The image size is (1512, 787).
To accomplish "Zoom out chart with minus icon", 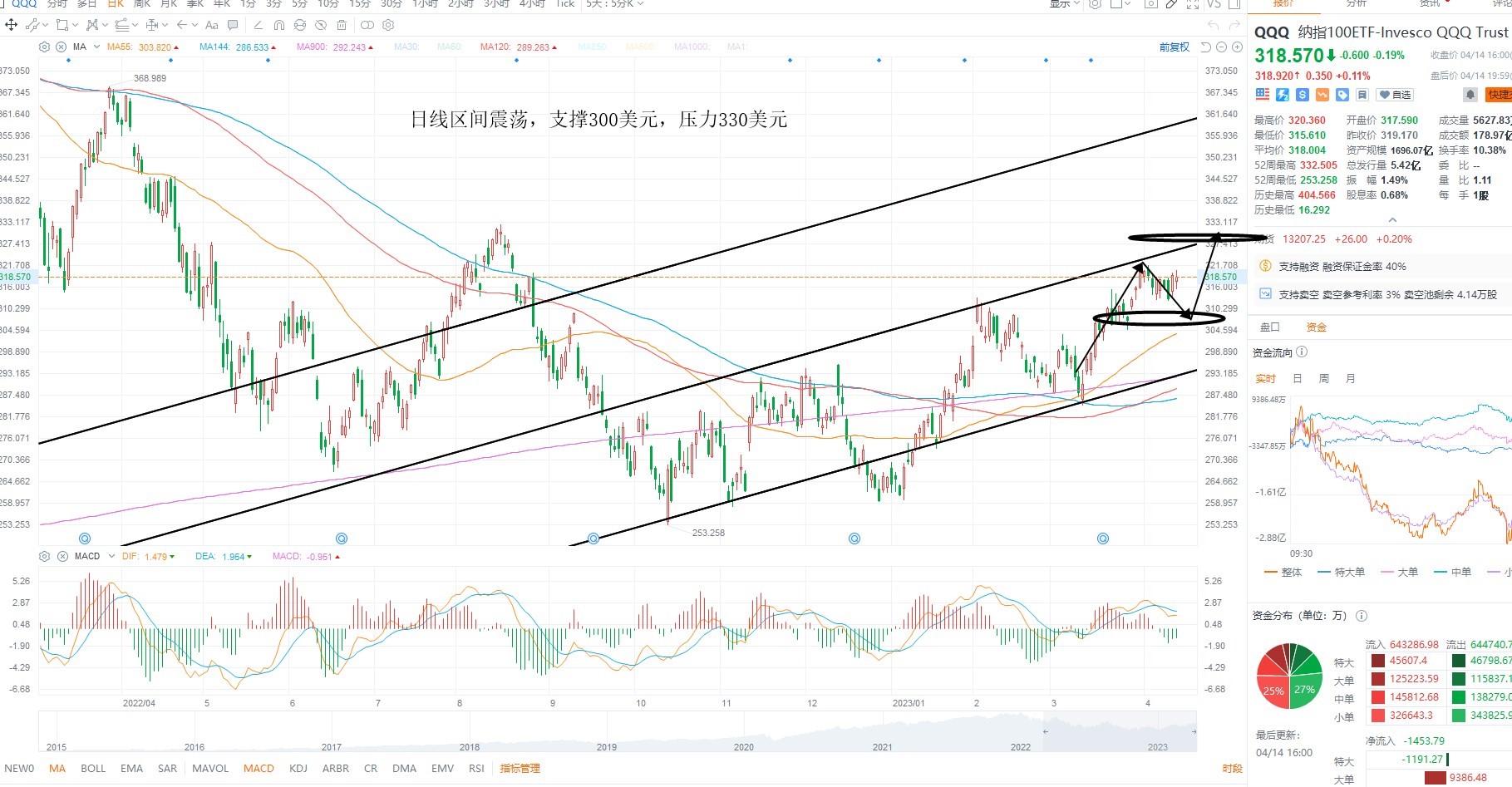I will (x=1221, y=47).
